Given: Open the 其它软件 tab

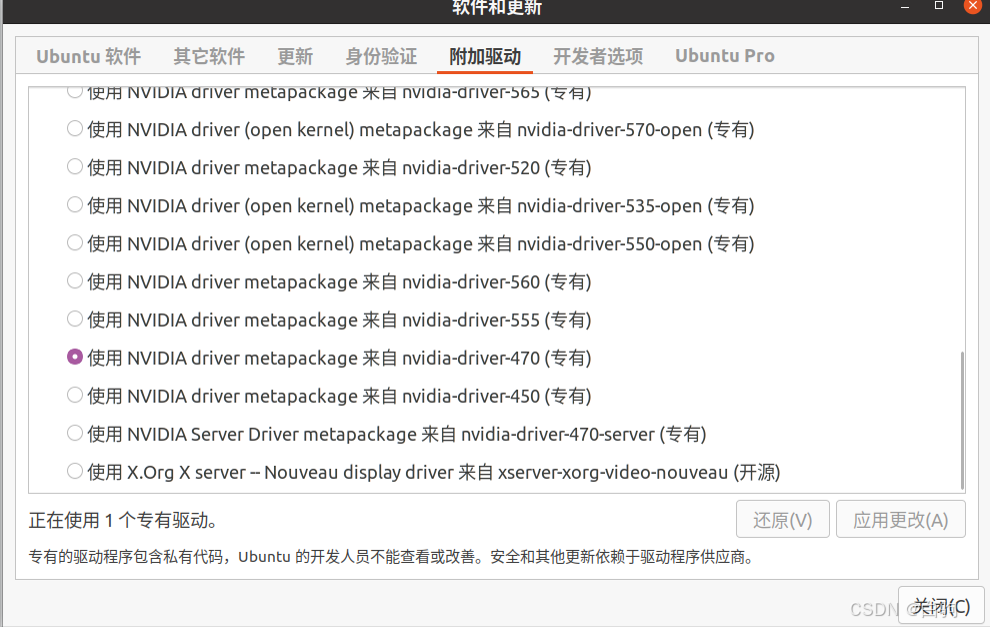Looking at the screenshot, I should 209,56.
